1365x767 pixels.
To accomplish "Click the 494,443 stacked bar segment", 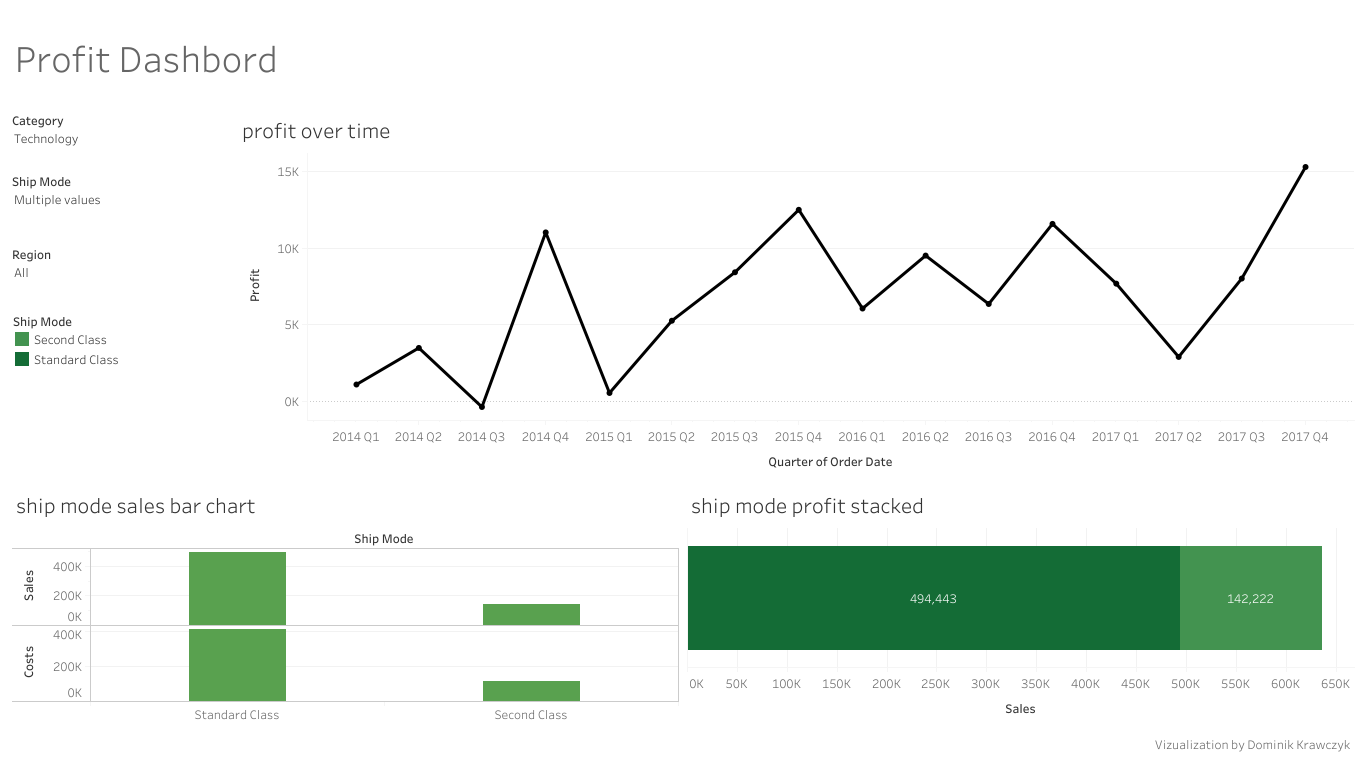I will tap(933, 598).
